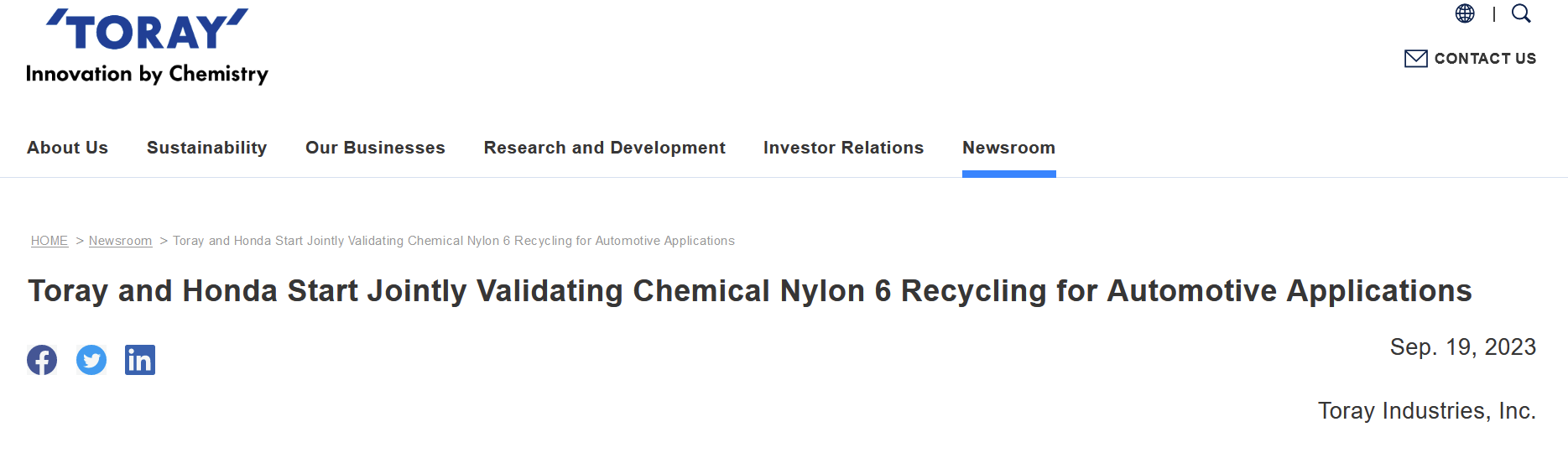Screen dimensions: 1568x474
Task: Open the Research and Development menu
Action: click(605, 148)
